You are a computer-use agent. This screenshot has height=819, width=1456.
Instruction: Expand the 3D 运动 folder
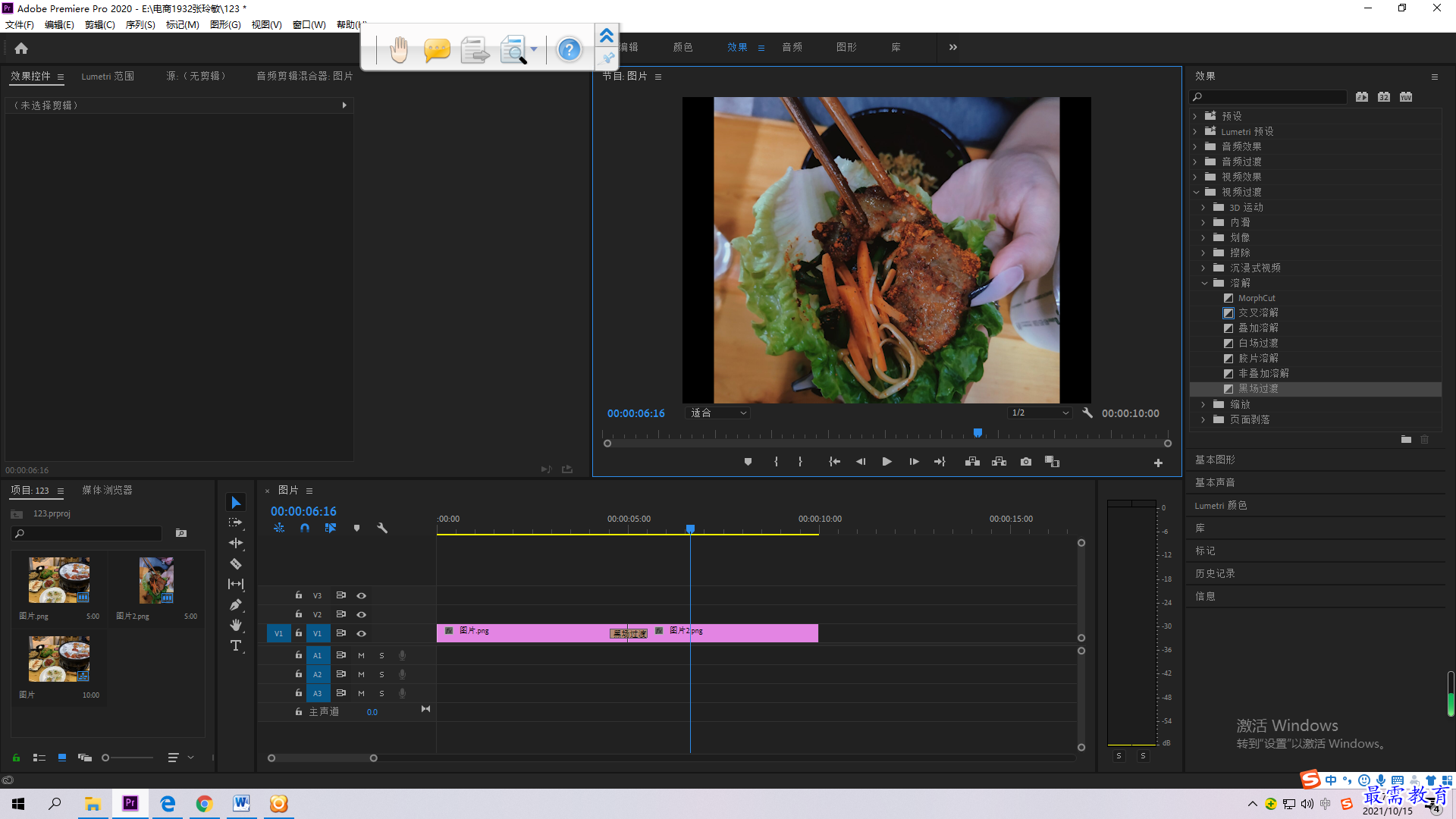point(1203,207)
